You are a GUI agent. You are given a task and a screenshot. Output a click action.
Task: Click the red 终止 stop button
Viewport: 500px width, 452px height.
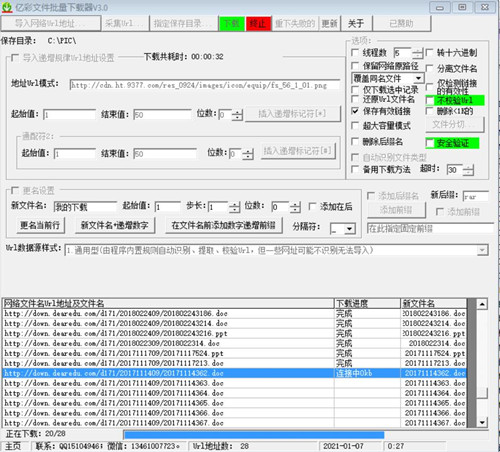tap(258, 24)
